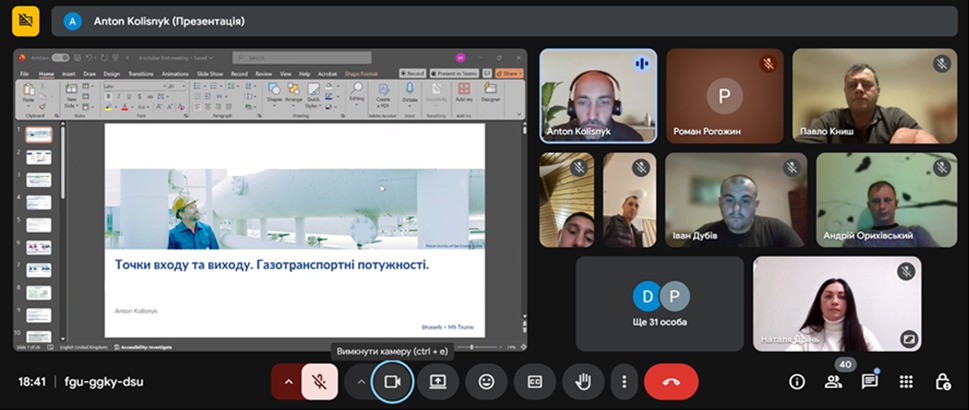Open the three-dot more options menu
The width and height of the screenshot is (969, 410).
(x=624, y=381)
